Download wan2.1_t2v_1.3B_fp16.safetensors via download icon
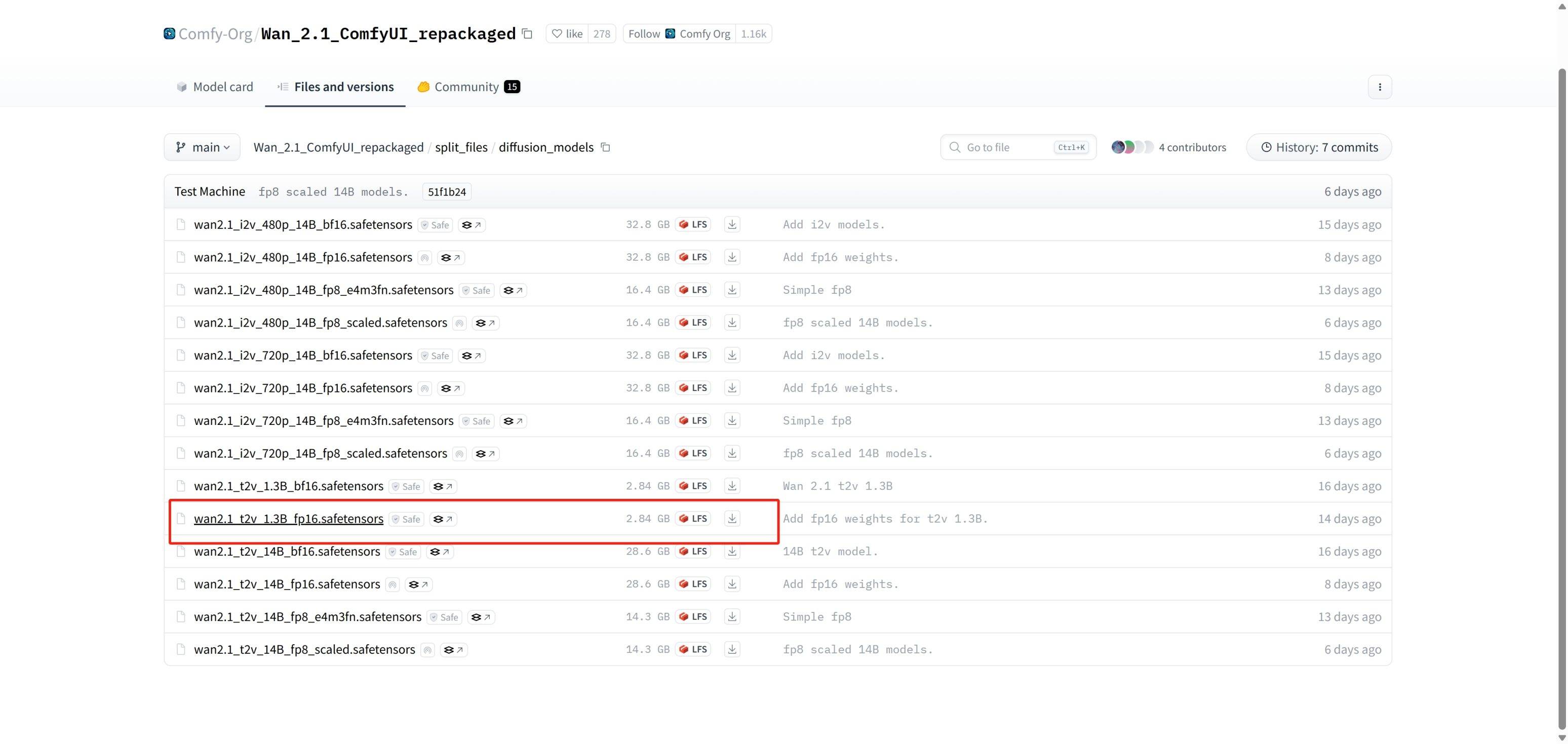The height and width of the screenshot is (744, 1568). click(x=732, y=519)
